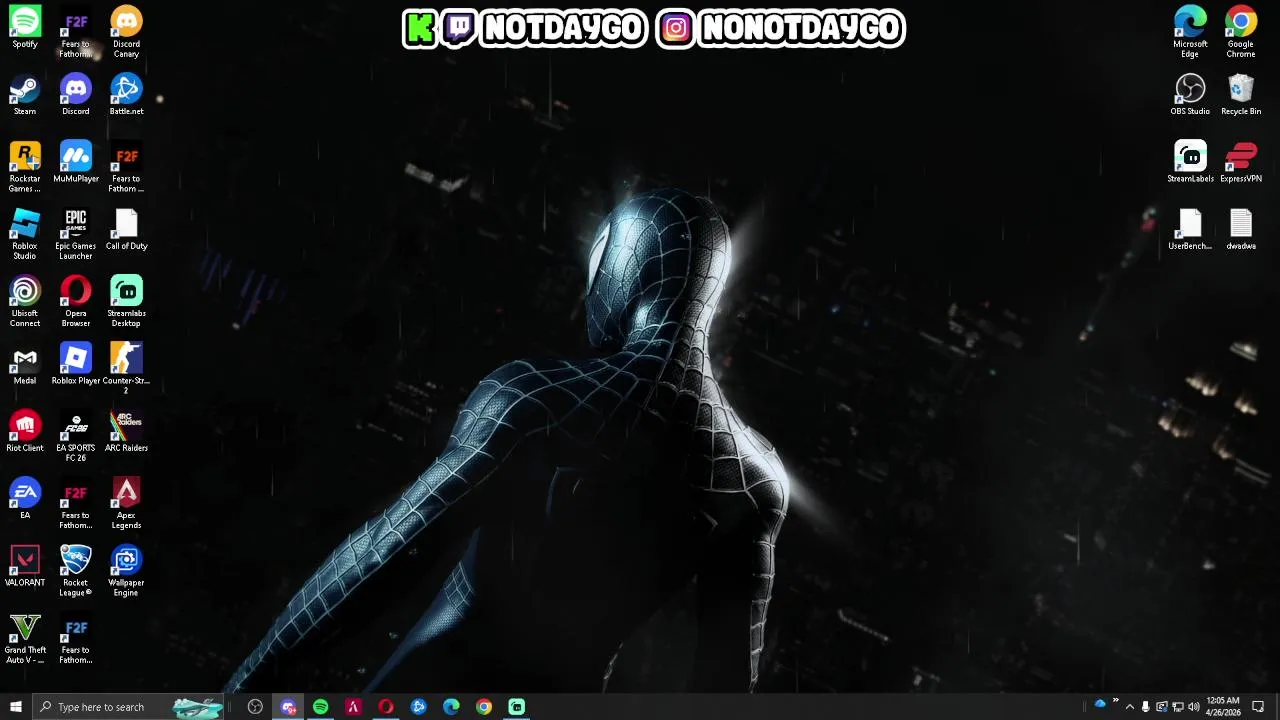This screenshot has width=1280, height=720.
Task: Switch to Opera in the taskbar
Action: coord(386,707)
